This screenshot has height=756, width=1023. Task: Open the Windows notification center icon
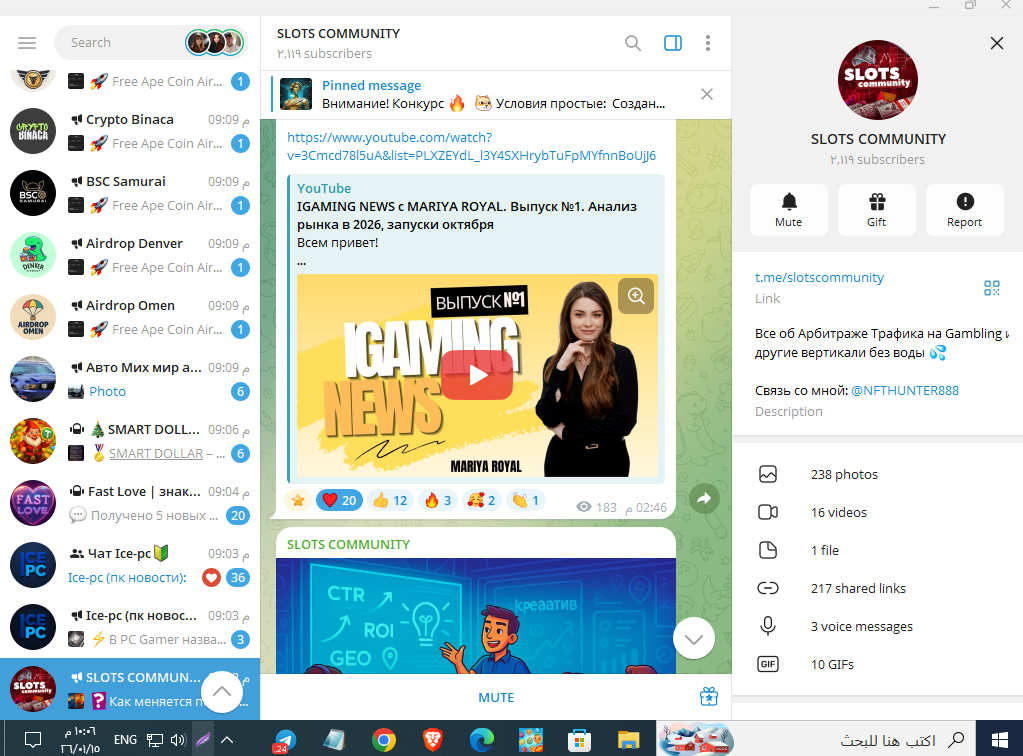tap(33, 740)
